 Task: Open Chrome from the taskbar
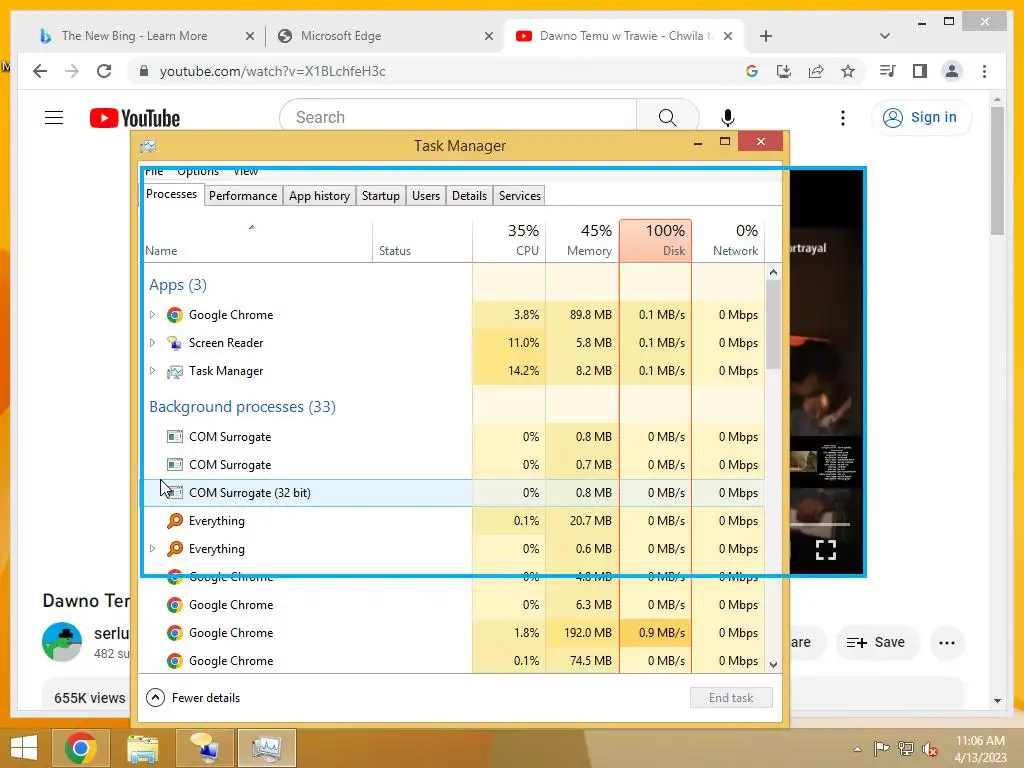pos(81,748)
